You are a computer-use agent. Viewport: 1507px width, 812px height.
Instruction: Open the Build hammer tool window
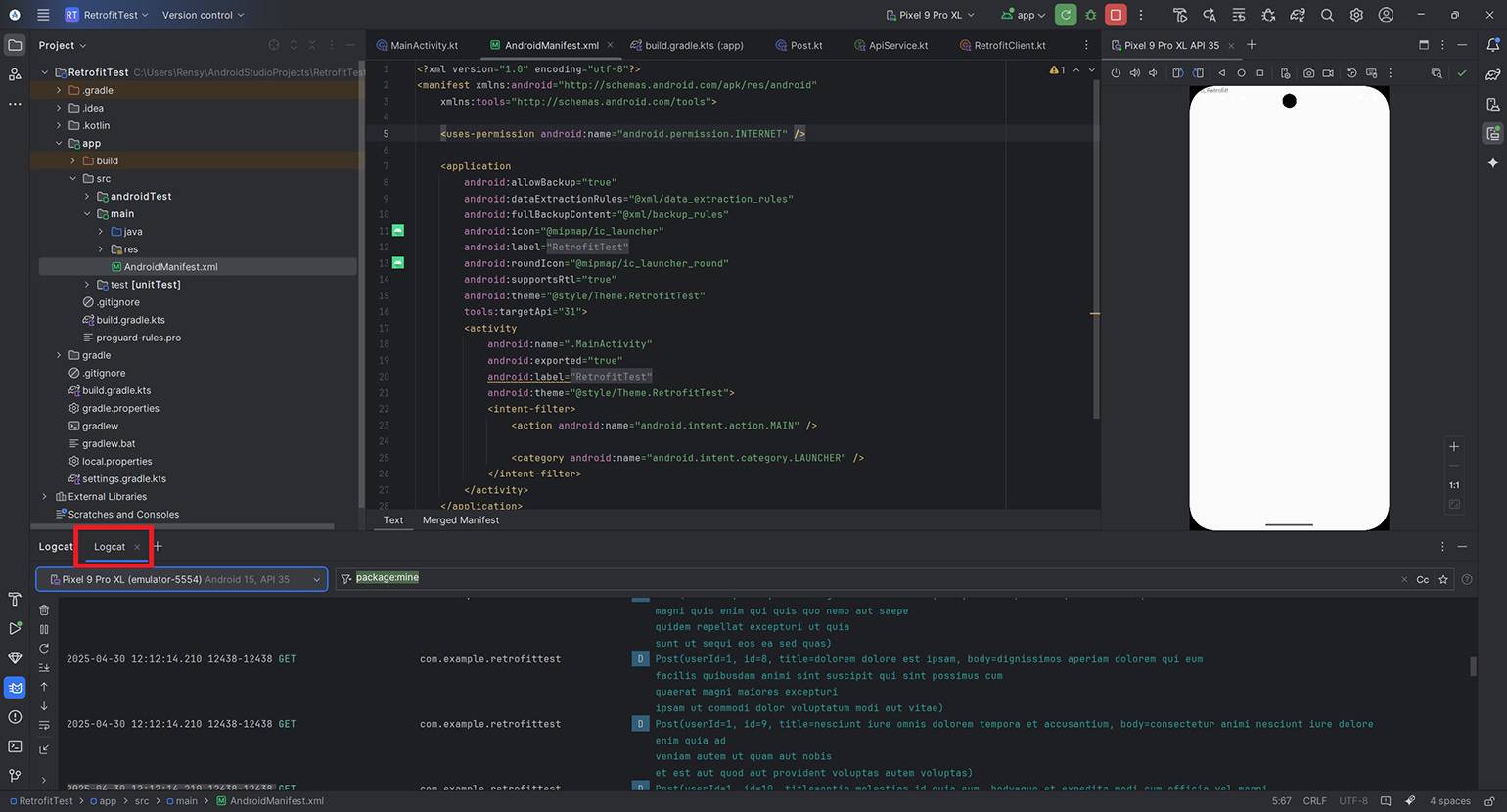pos(15,599)
